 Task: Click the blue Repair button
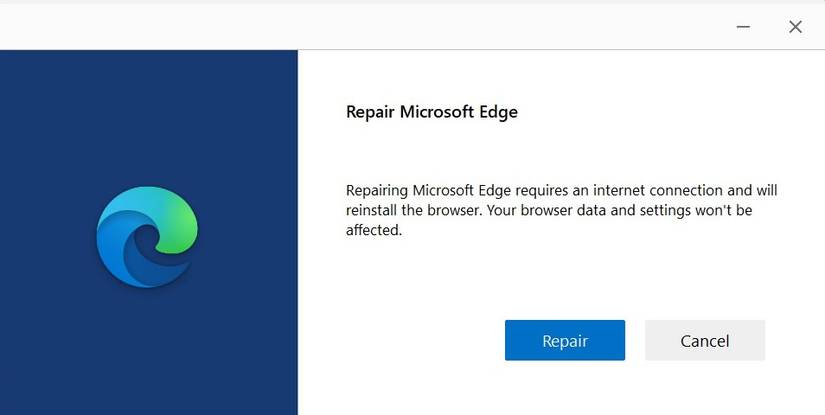click(x=565, y=340)
